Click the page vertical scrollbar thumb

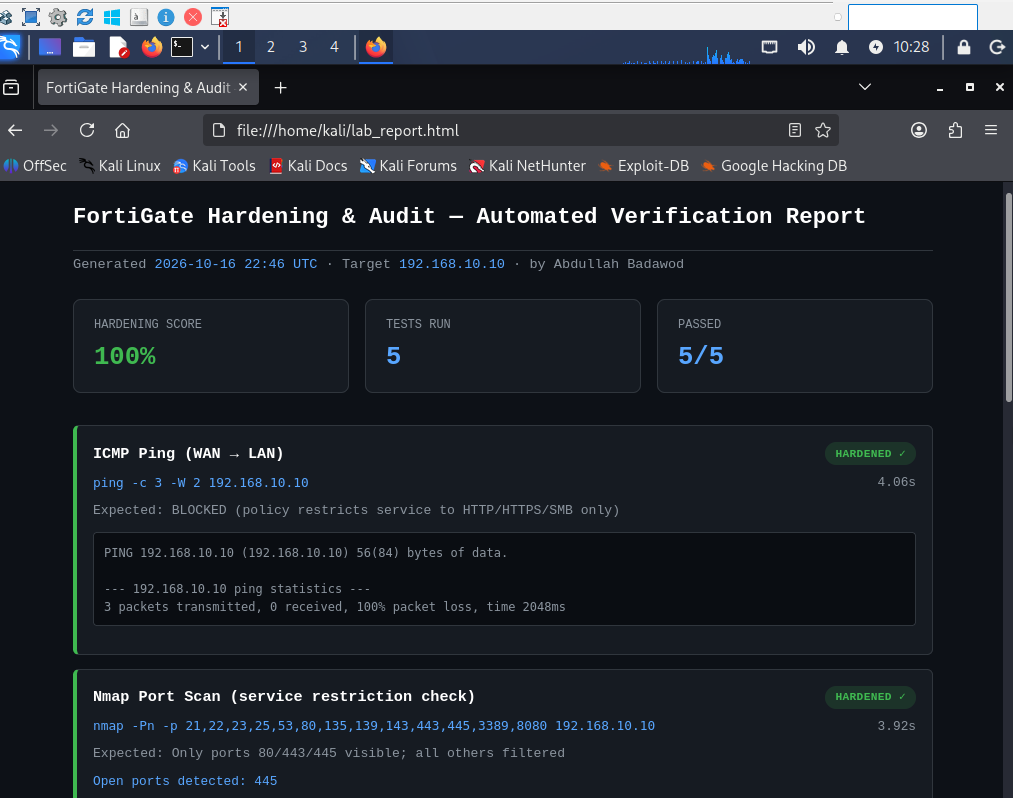tap(1008, 297)
